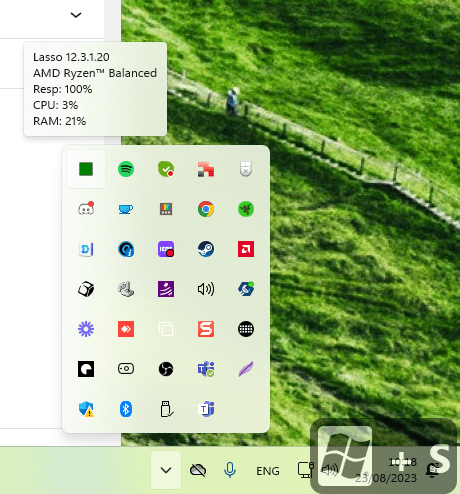Image resolution: width=460 pixels, height=494 pixels.
Task: Click the OneDrive cloud icon on taskbar
Action: (198, 470)
